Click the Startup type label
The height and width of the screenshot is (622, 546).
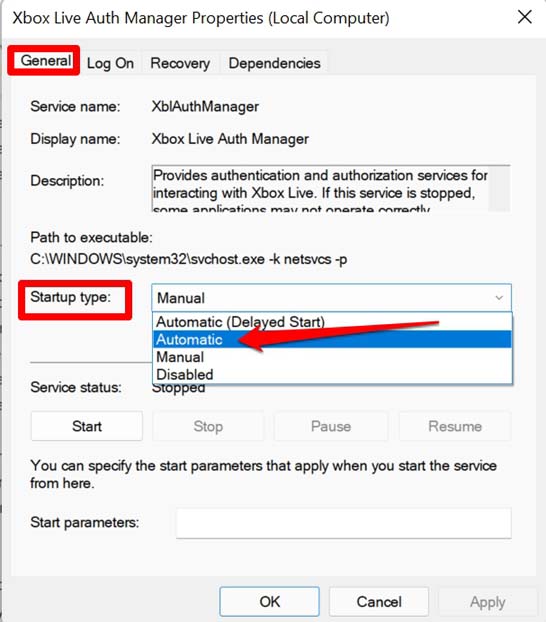click(71, 297)
